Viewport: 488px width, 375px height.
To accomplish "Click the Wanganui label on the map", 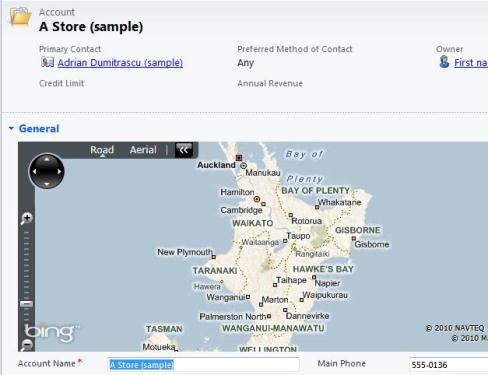I will (226, 297).
